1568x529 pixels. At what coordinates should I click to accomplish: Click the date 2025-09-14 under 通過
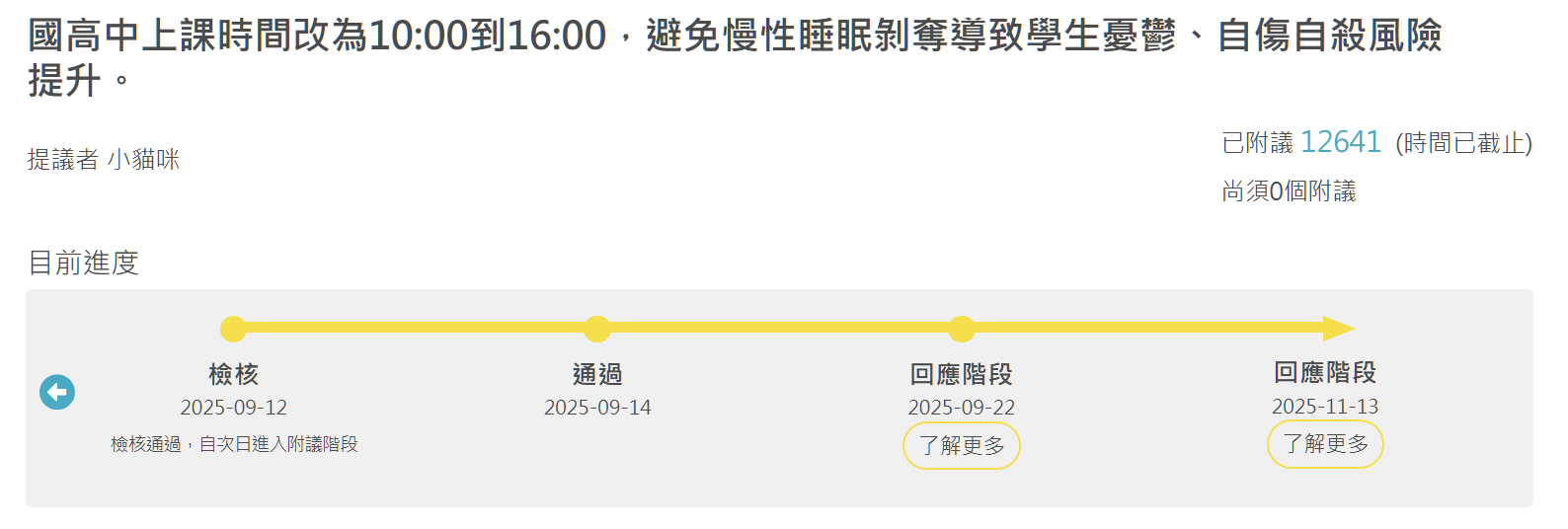[597, 408]
